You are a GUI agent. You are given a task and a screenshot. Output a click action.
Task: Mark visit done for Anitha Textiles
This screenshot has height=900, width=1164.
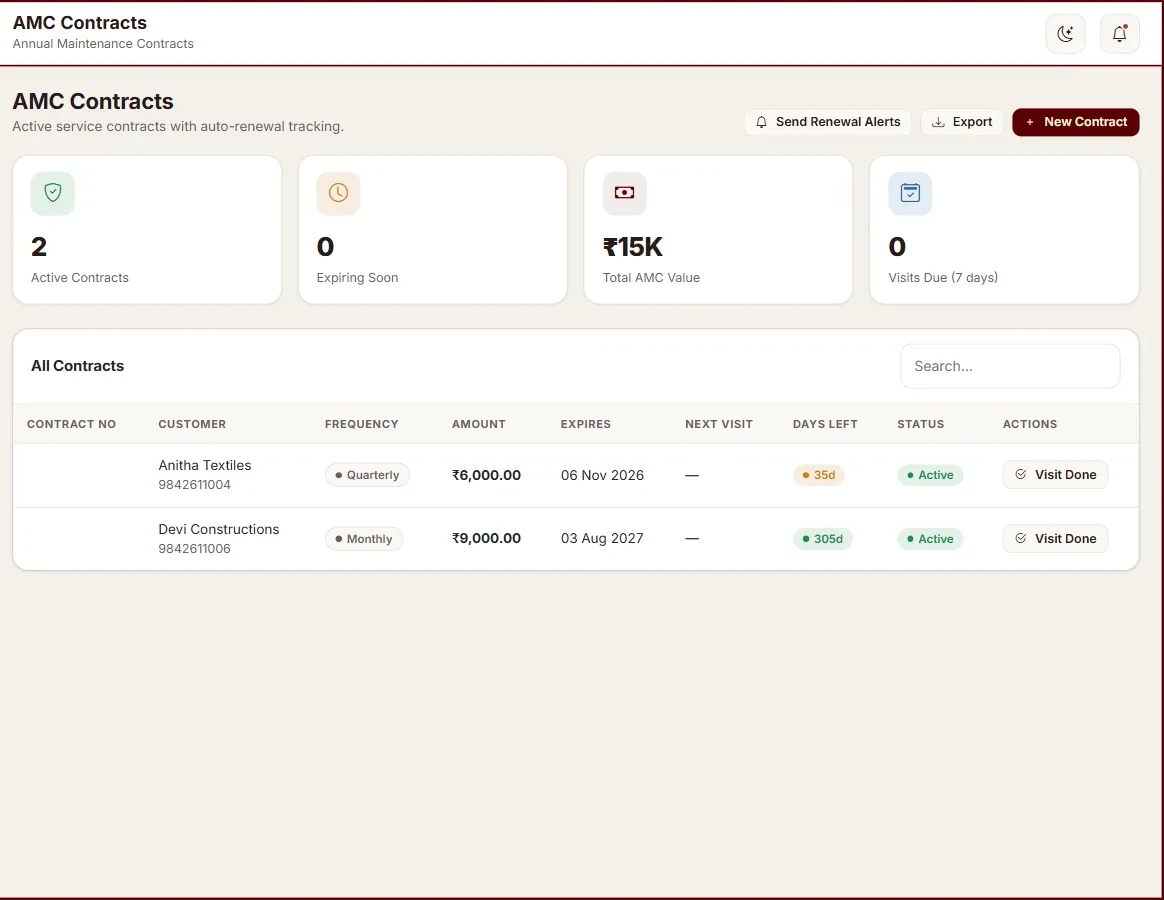click(1055, 475)
